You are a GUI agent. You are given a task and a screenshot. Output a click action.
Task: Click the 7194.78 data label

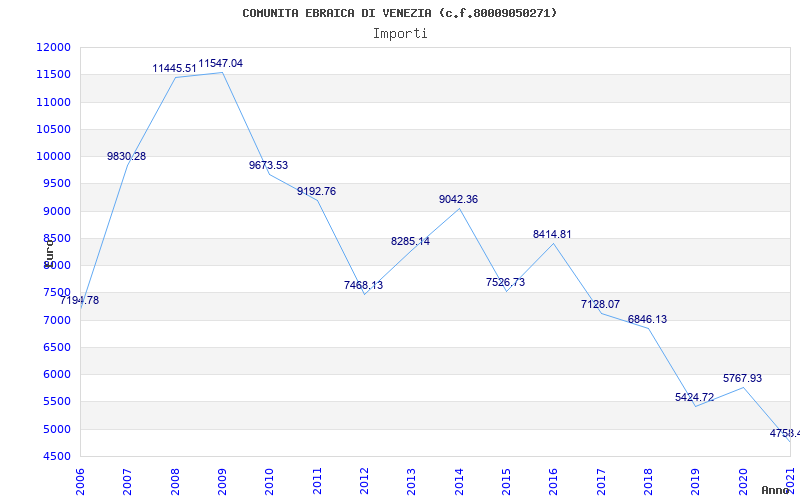click(x=80, y=300)
